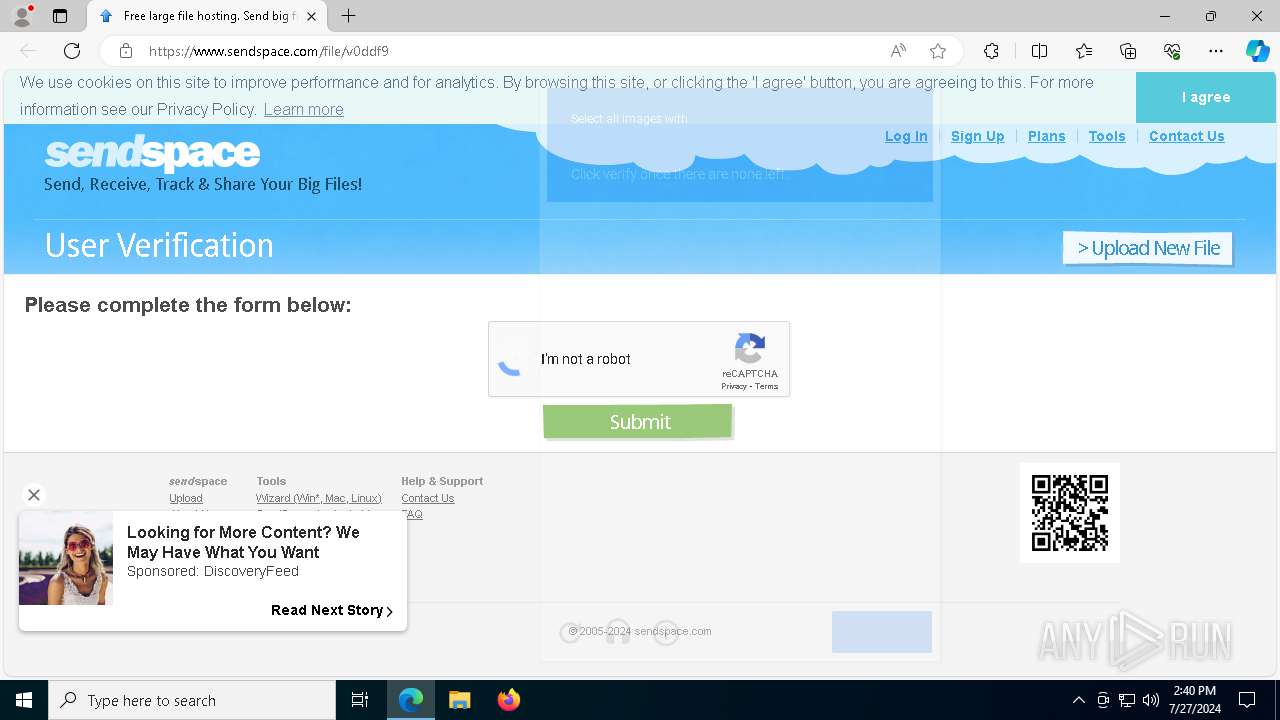Open File Explorer from taskbar
The width and height of the screenshot is (1280, 720).
pos(459,700)
